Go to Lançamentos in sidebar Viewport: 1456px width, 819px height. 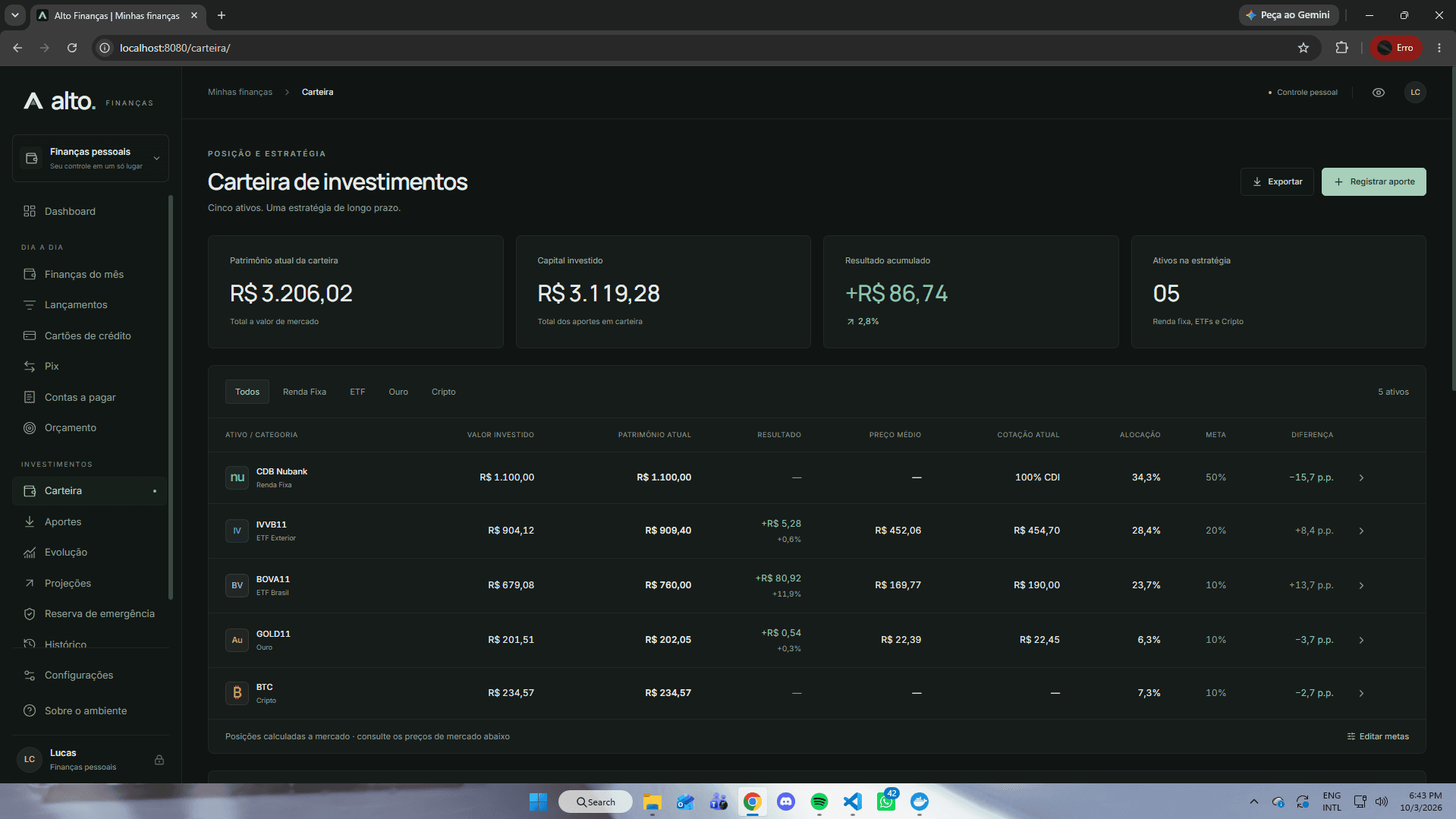90,304
